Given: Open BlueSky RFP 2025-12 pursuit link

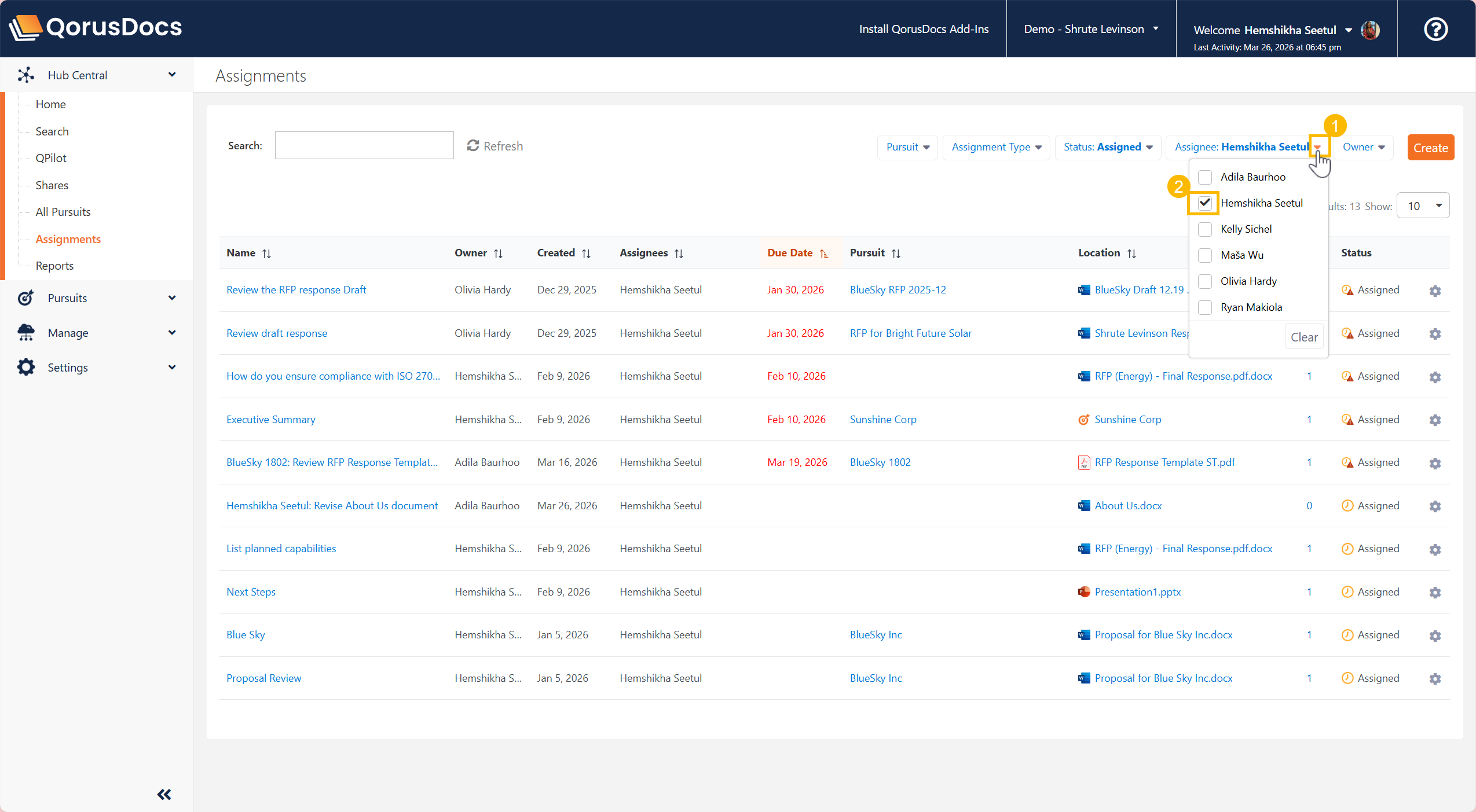Looking at the screenshot, I should pyautogui.click(x=898, y=290).
